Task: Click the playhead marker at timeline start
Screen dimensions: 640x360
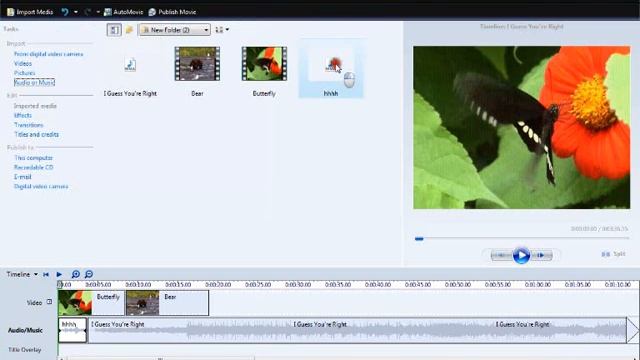Action: coord(60,284)
